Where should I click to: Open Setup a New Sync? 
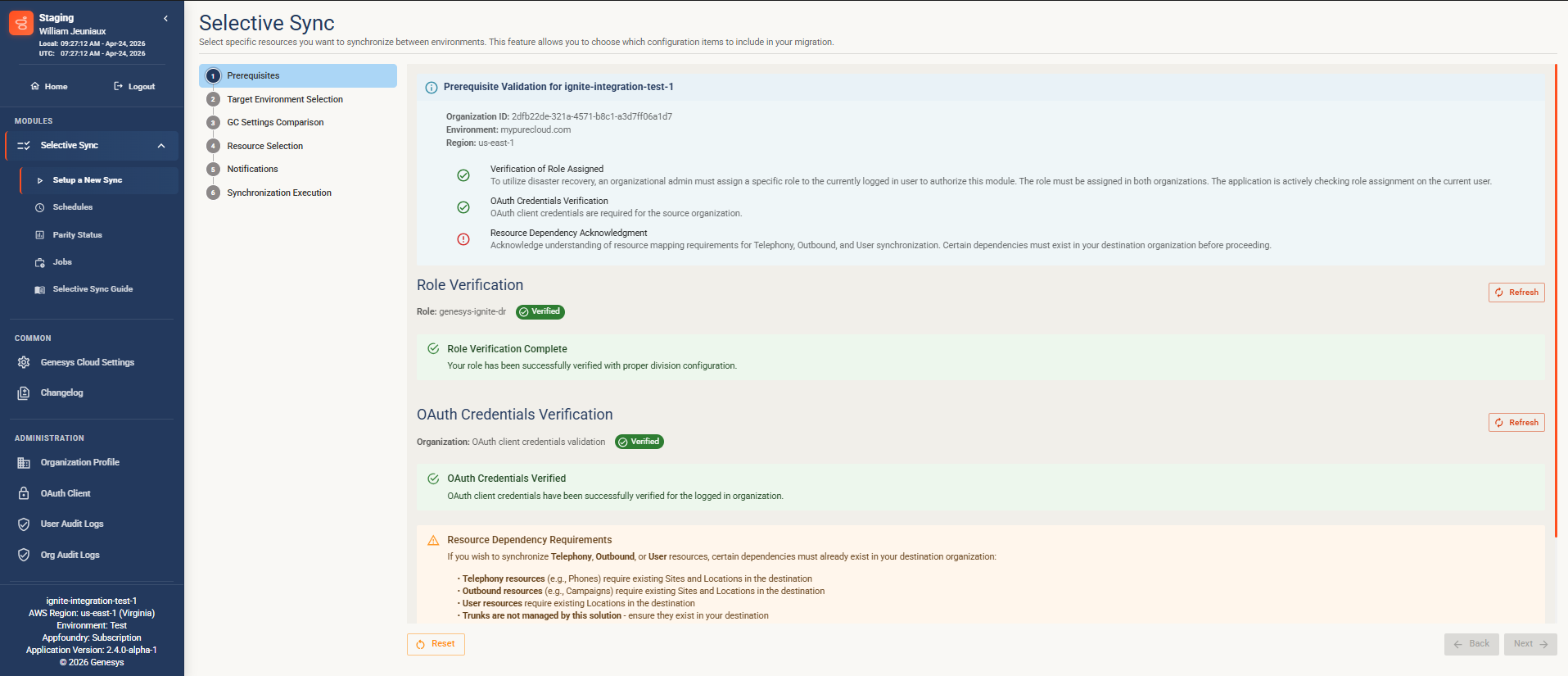(x=99, y=180)
